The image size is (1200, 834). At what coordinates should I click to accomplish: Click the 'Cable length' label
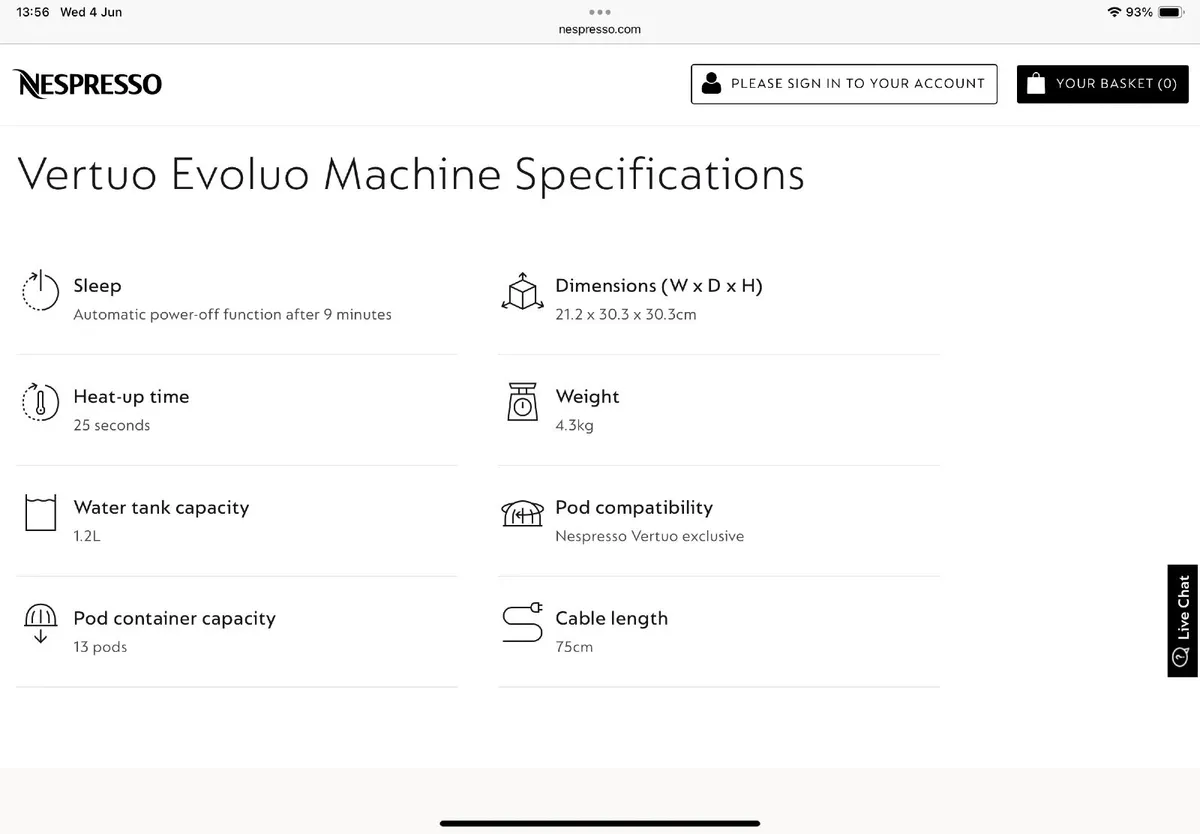611,619
